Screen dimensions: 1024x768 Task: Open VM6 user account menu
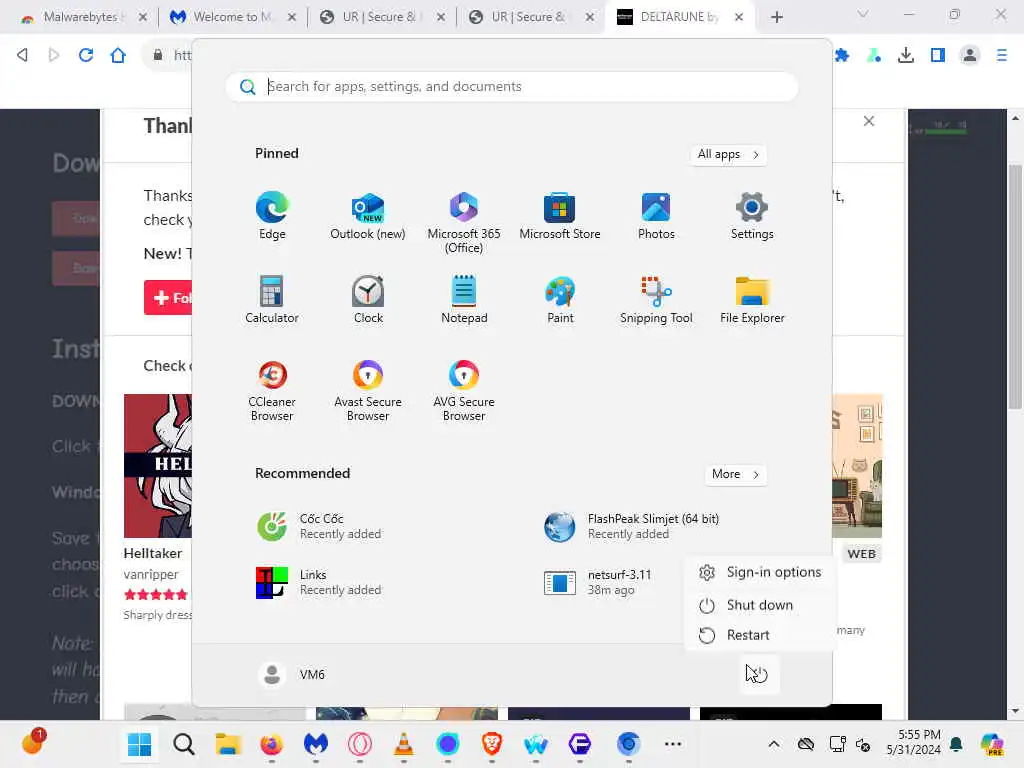(291, 674)
